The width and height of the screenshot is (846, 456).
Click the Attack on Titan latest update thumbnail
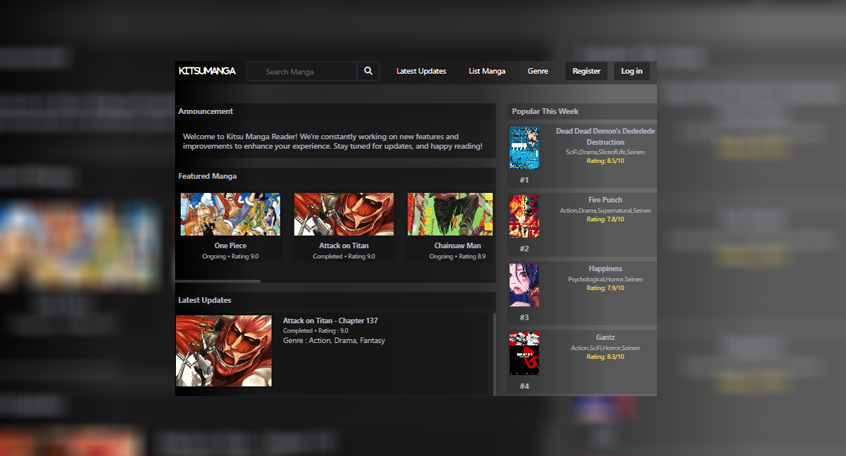pyautogui.click(x=224, y=351)
